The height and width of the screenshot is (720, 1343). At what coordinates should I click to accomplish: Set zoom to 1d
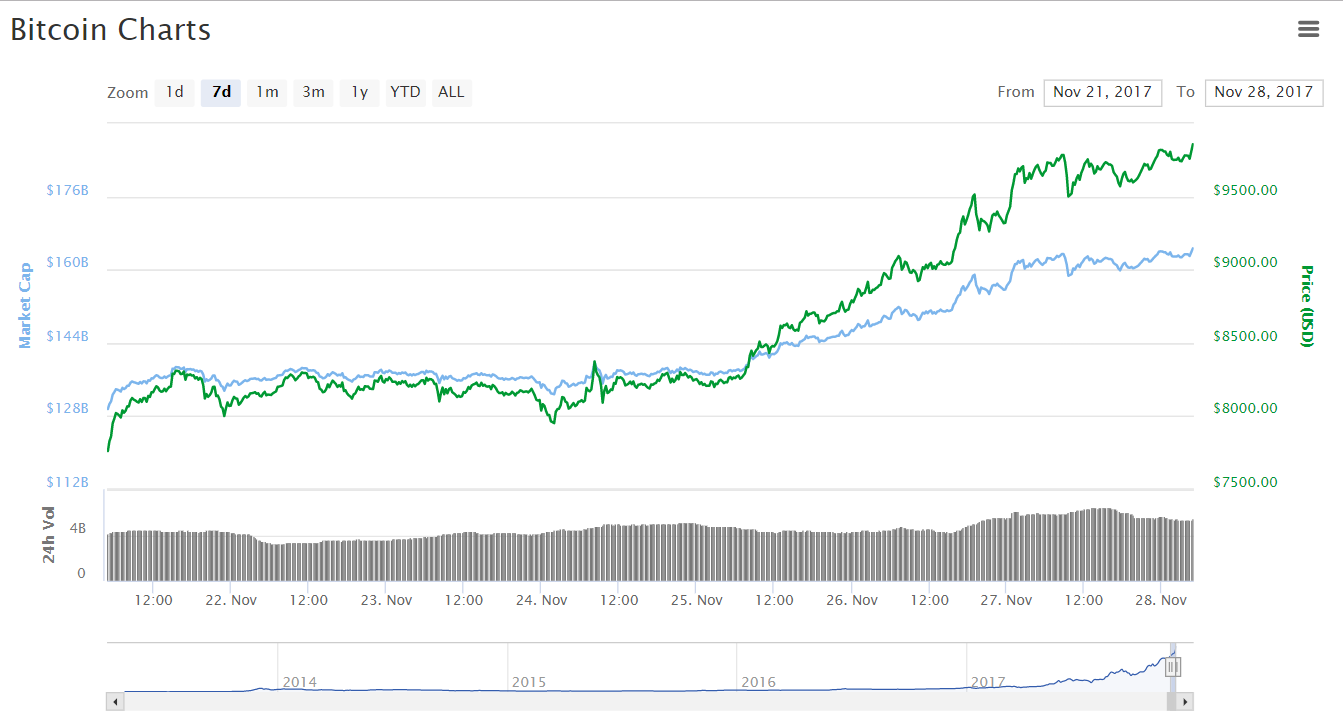174,92
